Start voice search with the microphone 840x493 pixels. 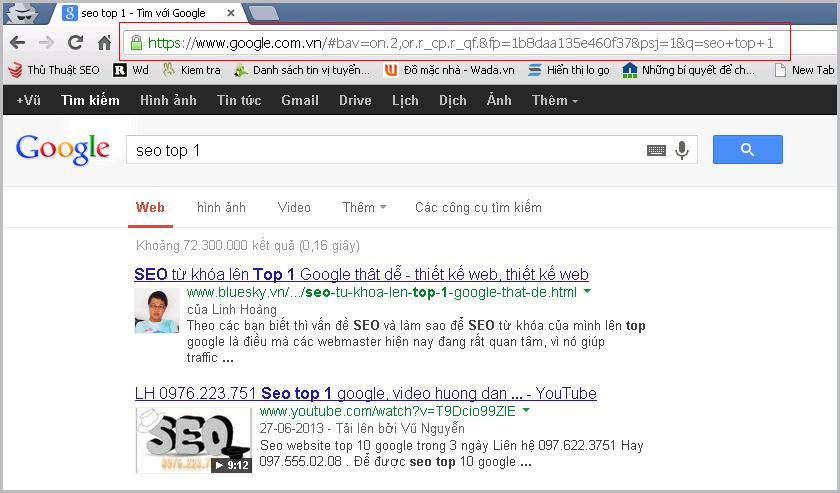click(x=682, y=150)
